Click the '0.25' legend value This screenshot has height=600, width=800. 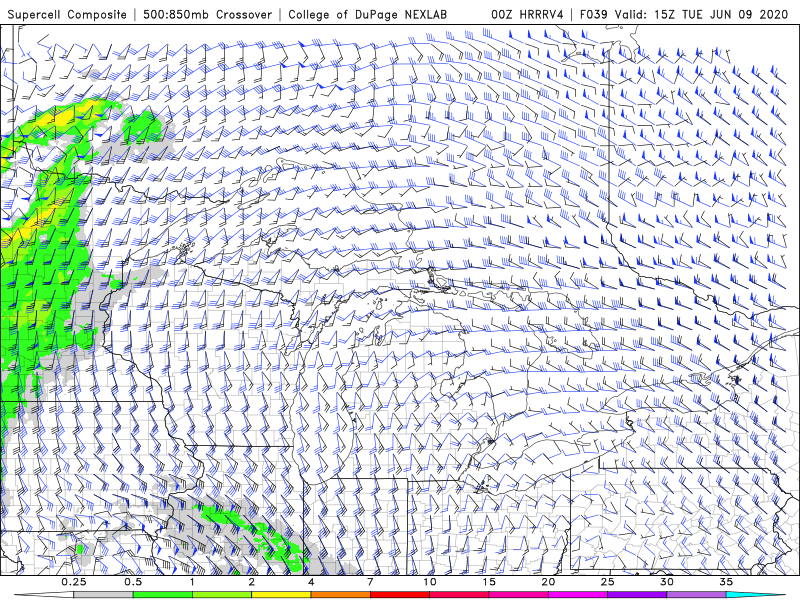click(x=74, y=582)
